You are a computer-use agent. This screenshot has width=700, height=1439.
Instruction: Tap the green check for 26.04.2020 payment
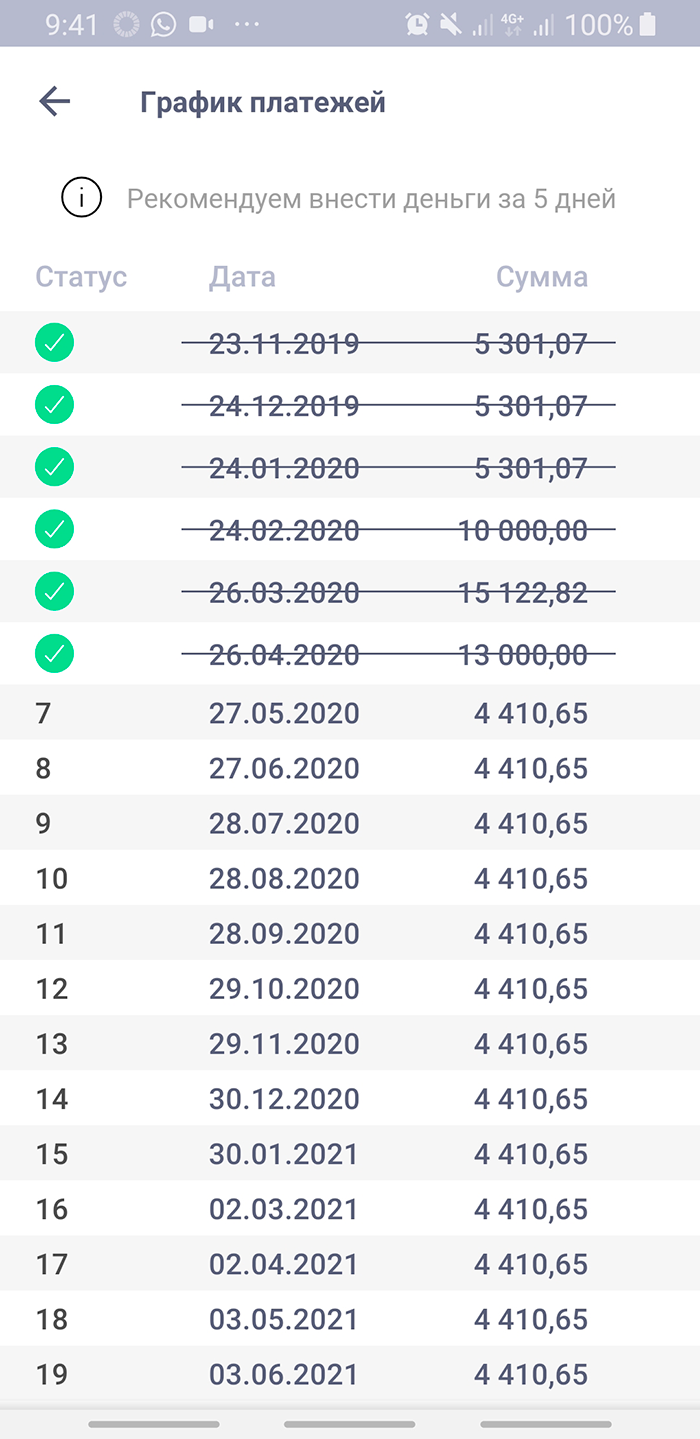54,654
